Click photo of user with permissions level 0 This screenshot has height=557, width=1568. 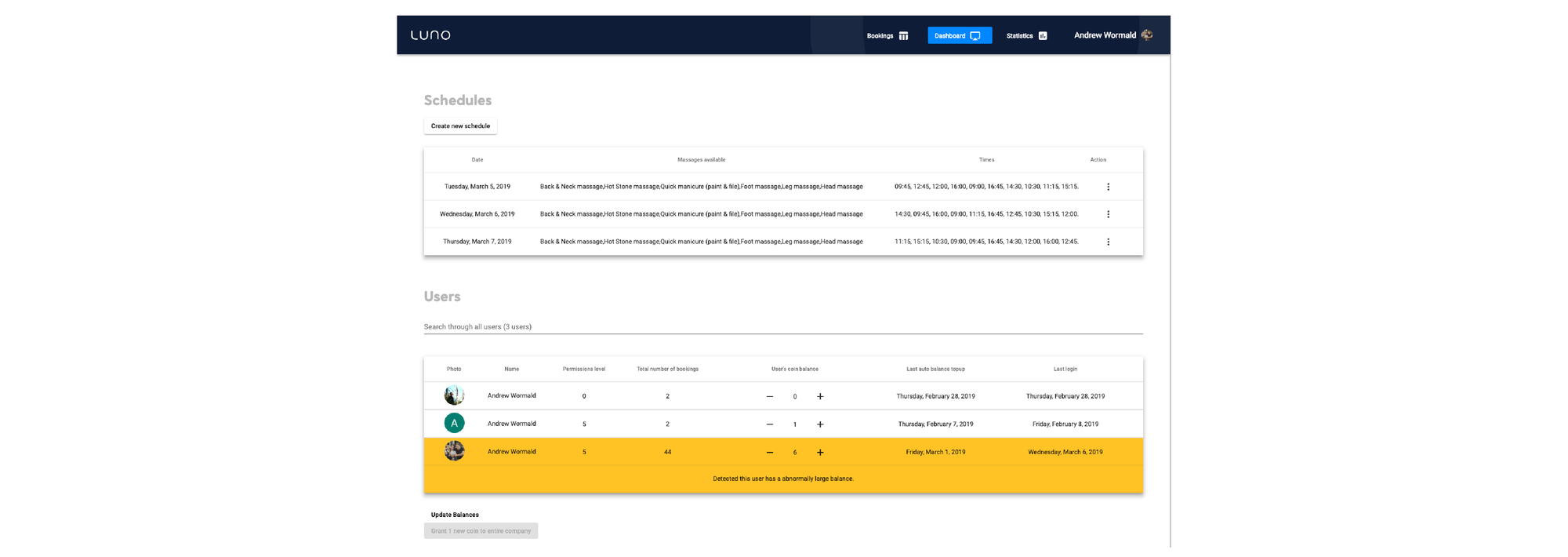click(x=454, y=395)
